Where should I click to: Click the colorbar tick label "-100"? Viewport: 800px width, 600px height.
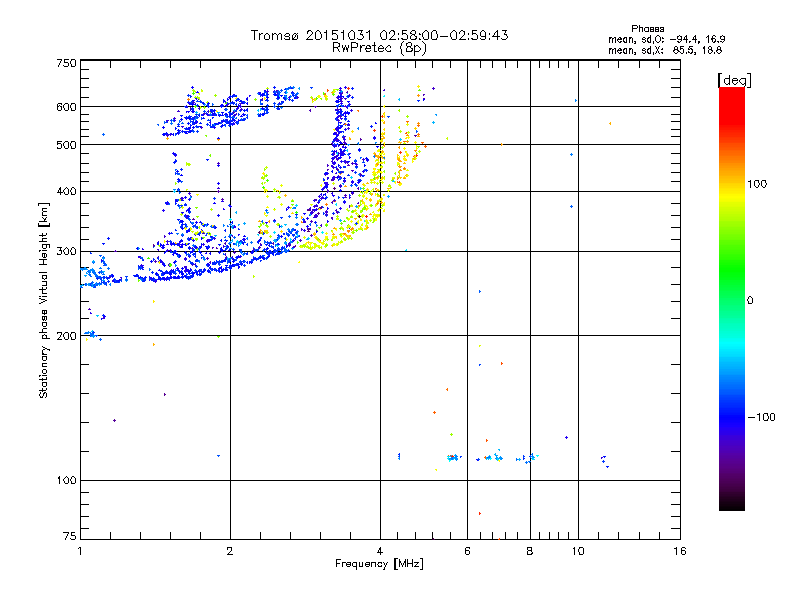point(761,417)
